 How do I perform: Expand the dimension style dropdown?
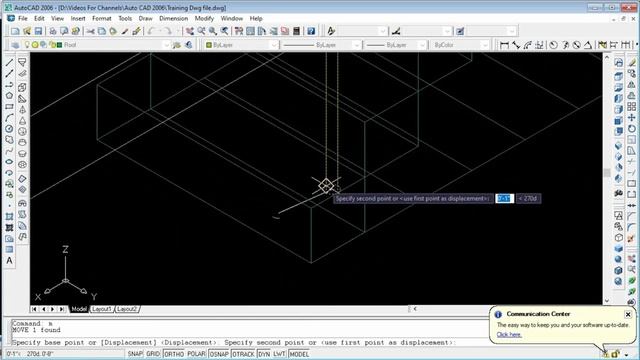pos(447,31)
